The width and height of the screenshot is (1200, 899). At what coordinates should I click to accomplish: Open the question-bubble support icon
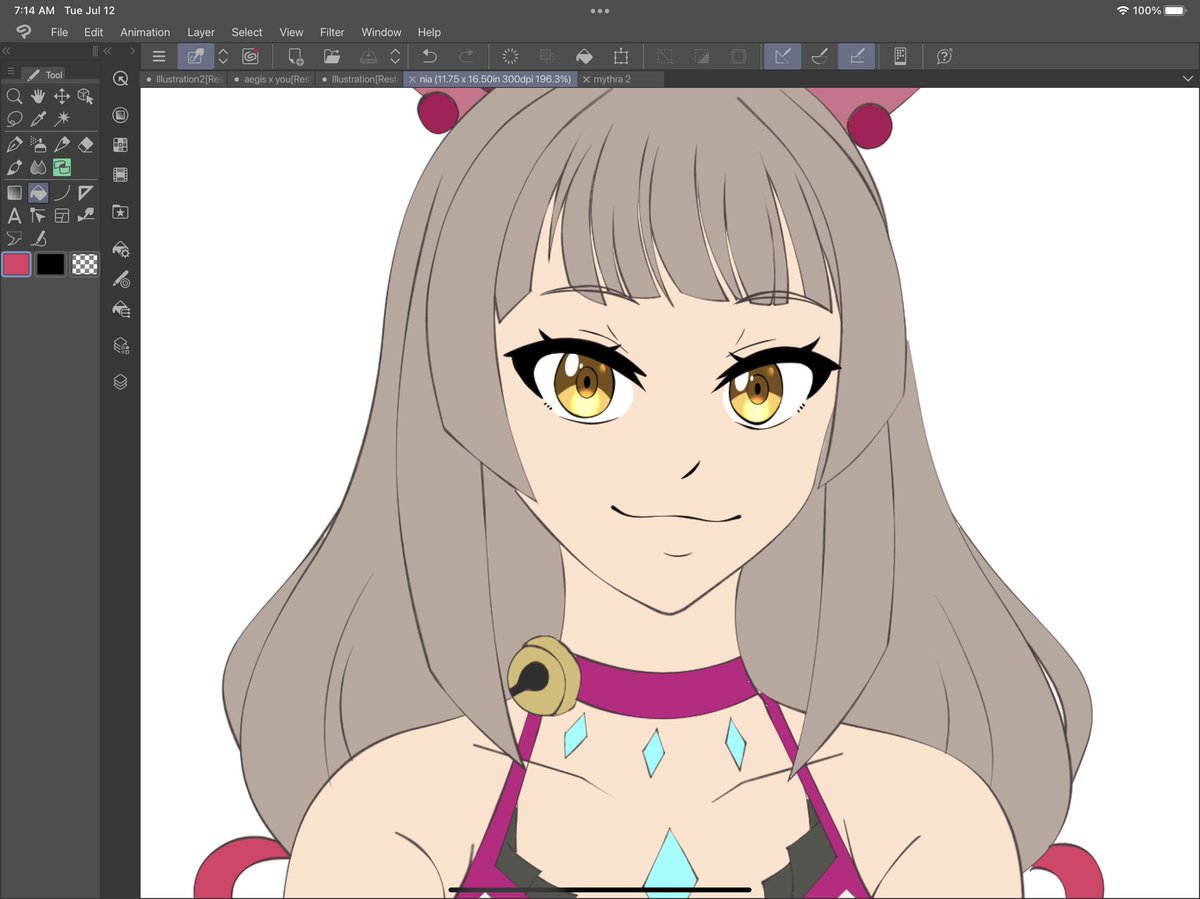click(x=944, y=57)
